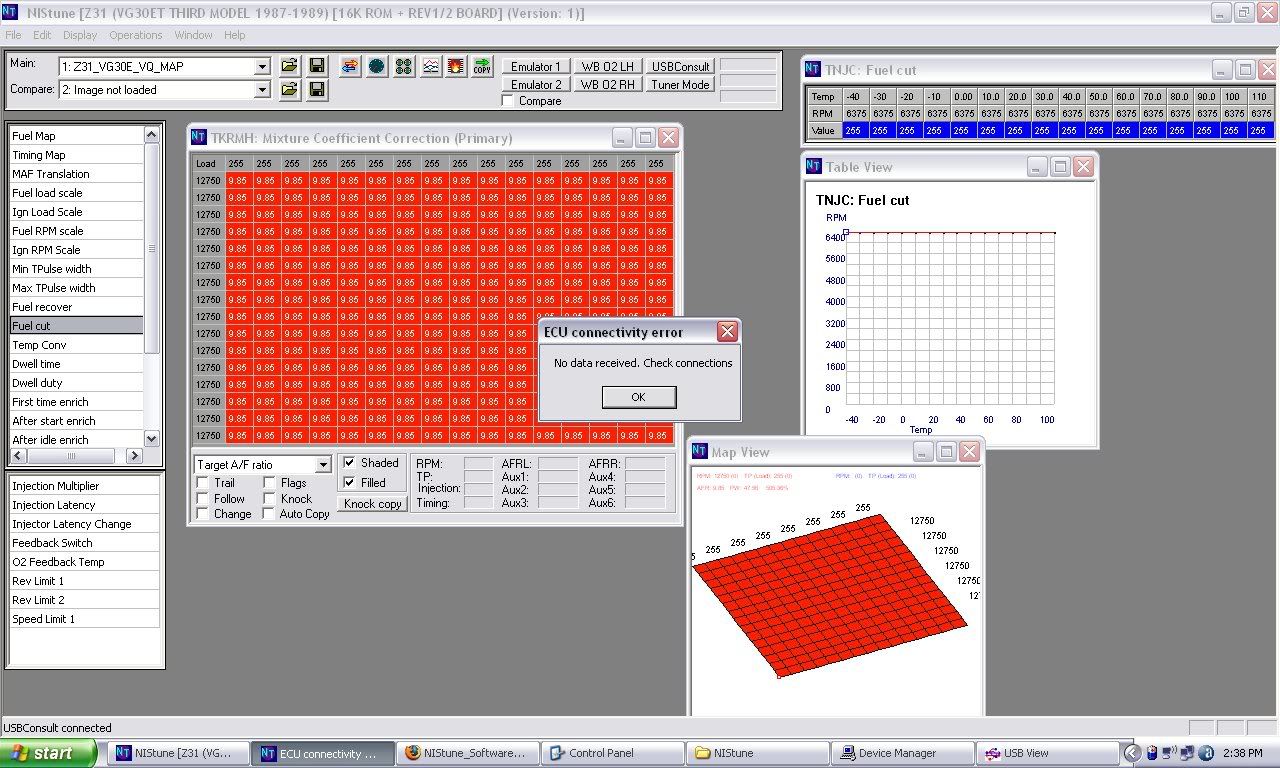This screenshot has height=768, width=1280.
Task: Enable the Trail checkbox
Action: pyautogui.click(x=203, y=483)
